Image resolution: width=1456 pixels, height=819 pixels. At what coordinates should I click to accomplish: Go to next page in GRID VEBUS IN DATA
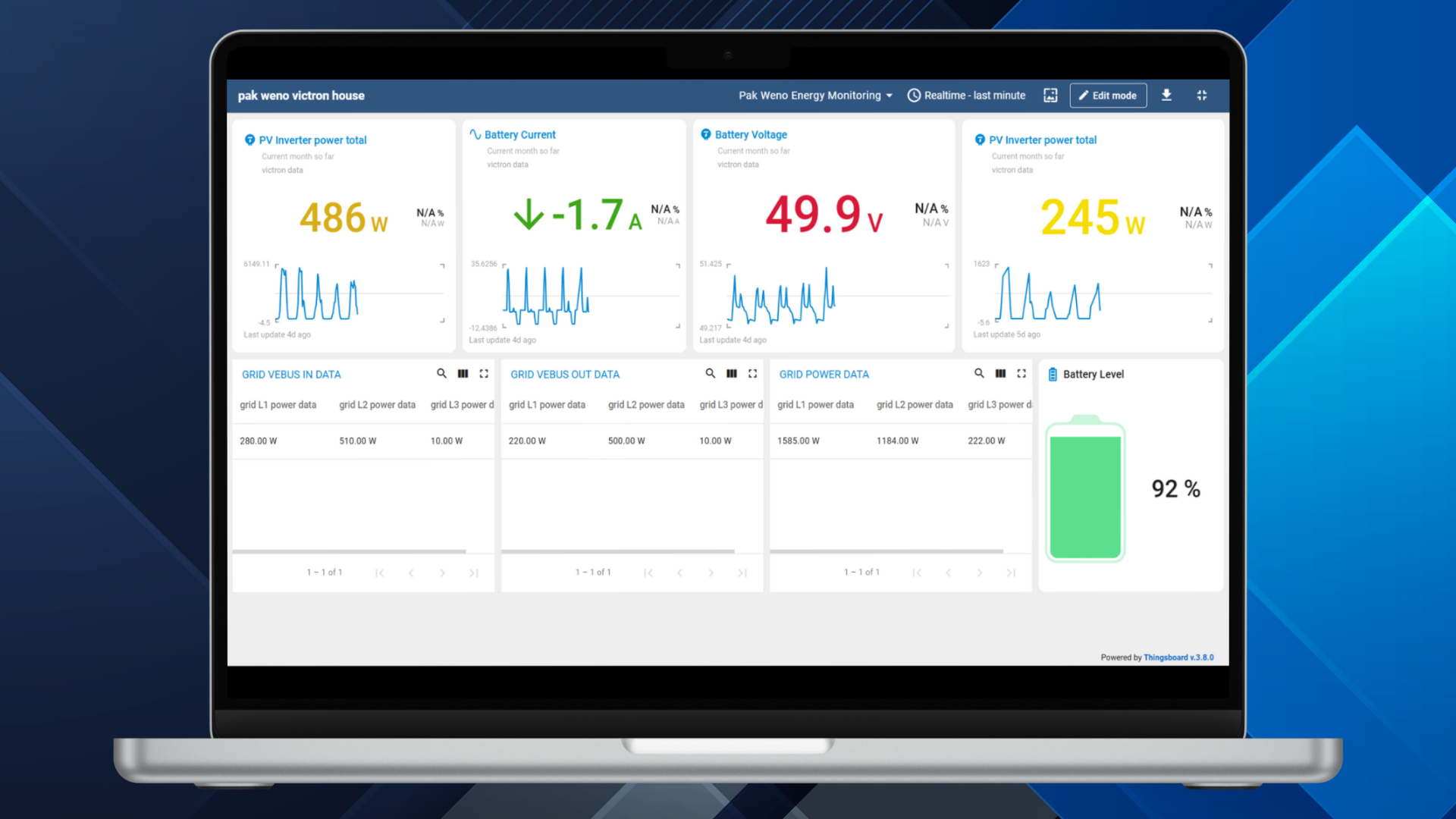[442, 573]
